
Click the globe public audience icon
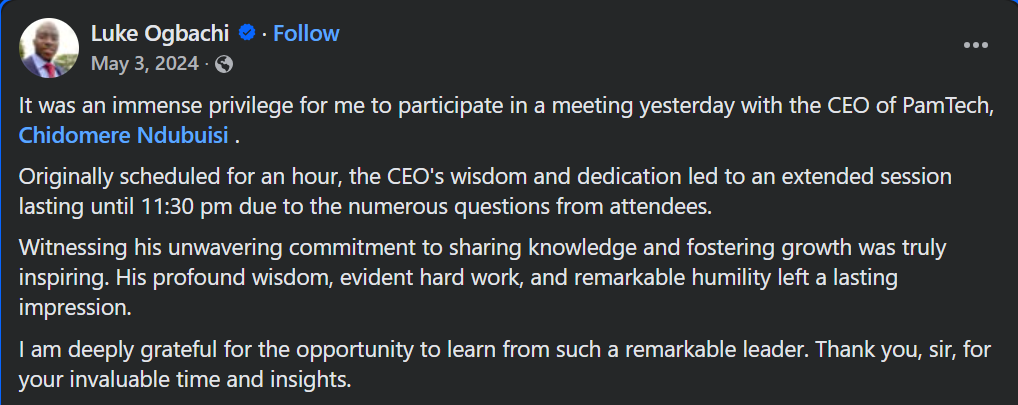[x=224, y=64]
